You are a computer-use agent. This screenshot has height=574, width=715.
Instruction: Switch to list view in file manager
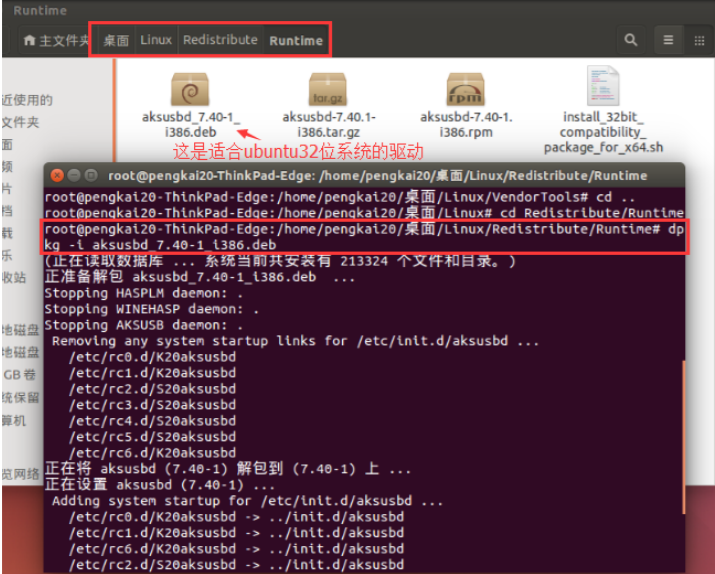click(668, 40)
